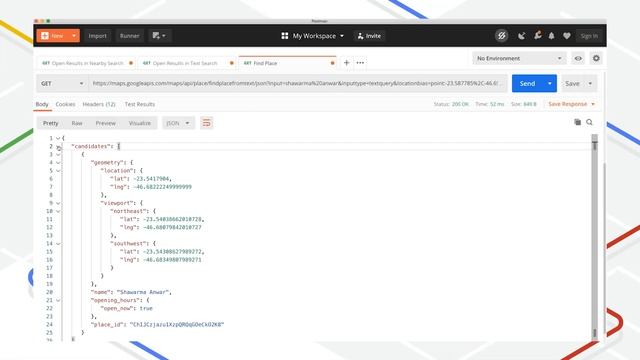Open the Headers (12) tab
The height and width of the screenshot is (360, 640).
99,104
